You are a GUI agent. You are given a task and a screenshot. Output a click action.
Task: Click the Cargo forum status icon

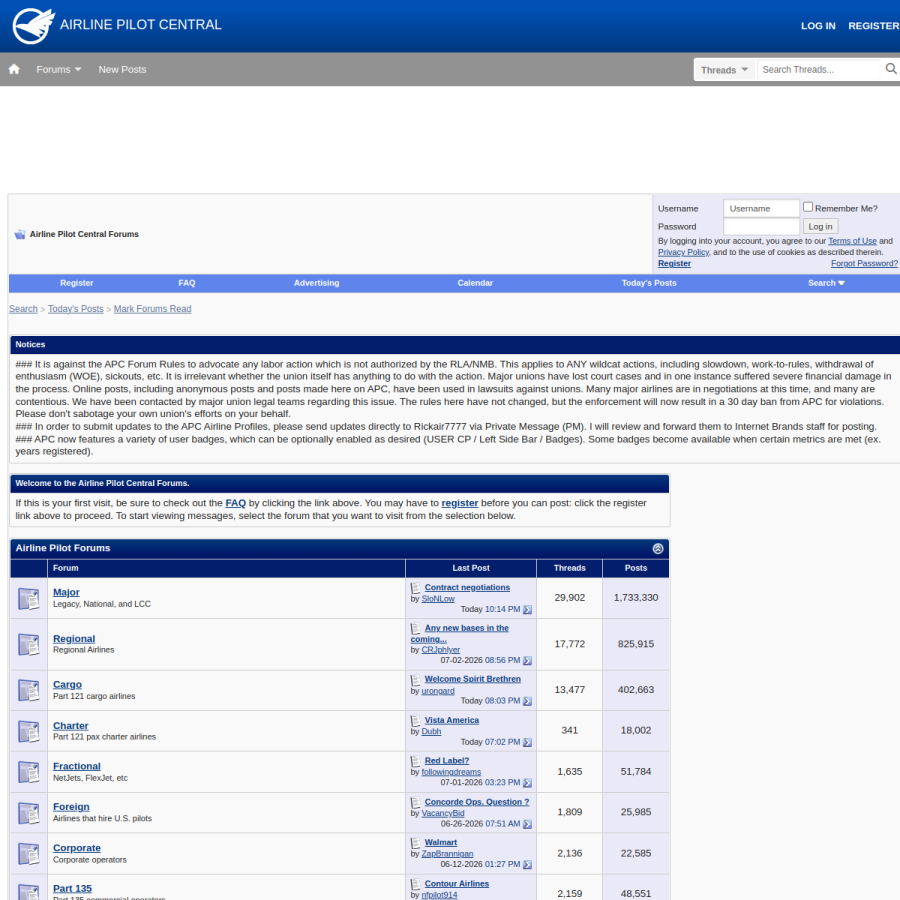click(x=29, y=690)
